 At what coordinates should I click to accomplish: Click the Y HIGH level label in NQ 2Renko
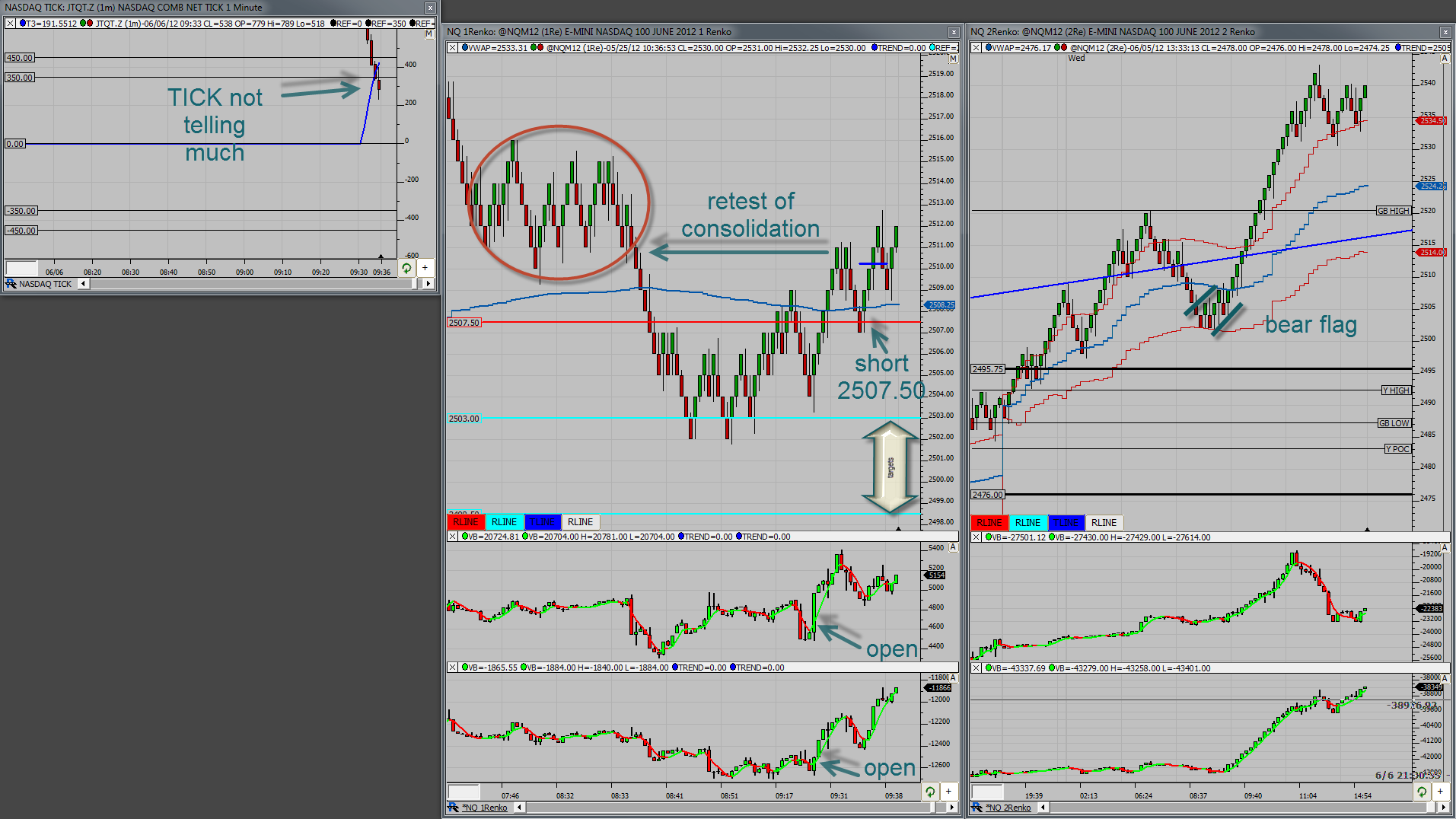pyautogui.click(x=1397, y=390)
